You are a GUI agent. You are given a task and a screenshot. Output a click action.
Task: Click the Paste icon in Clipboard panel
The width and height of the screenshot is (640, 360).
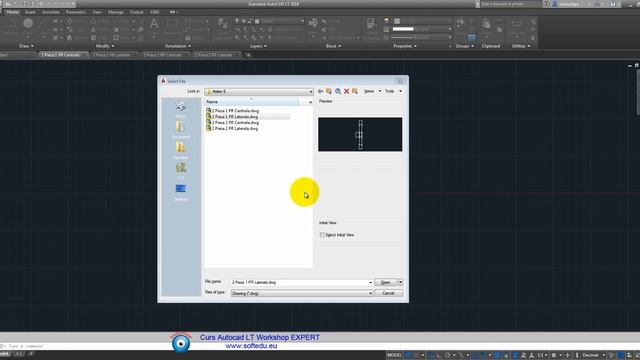click(486, 24)
